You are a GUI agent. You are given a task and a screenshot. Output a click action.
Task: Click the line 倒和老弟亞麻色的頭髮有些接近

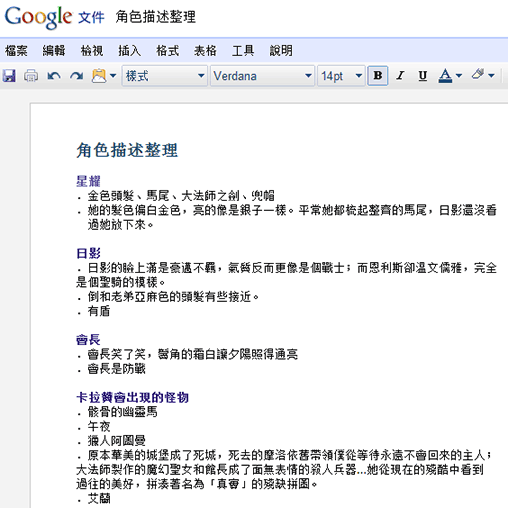point(173,296)
